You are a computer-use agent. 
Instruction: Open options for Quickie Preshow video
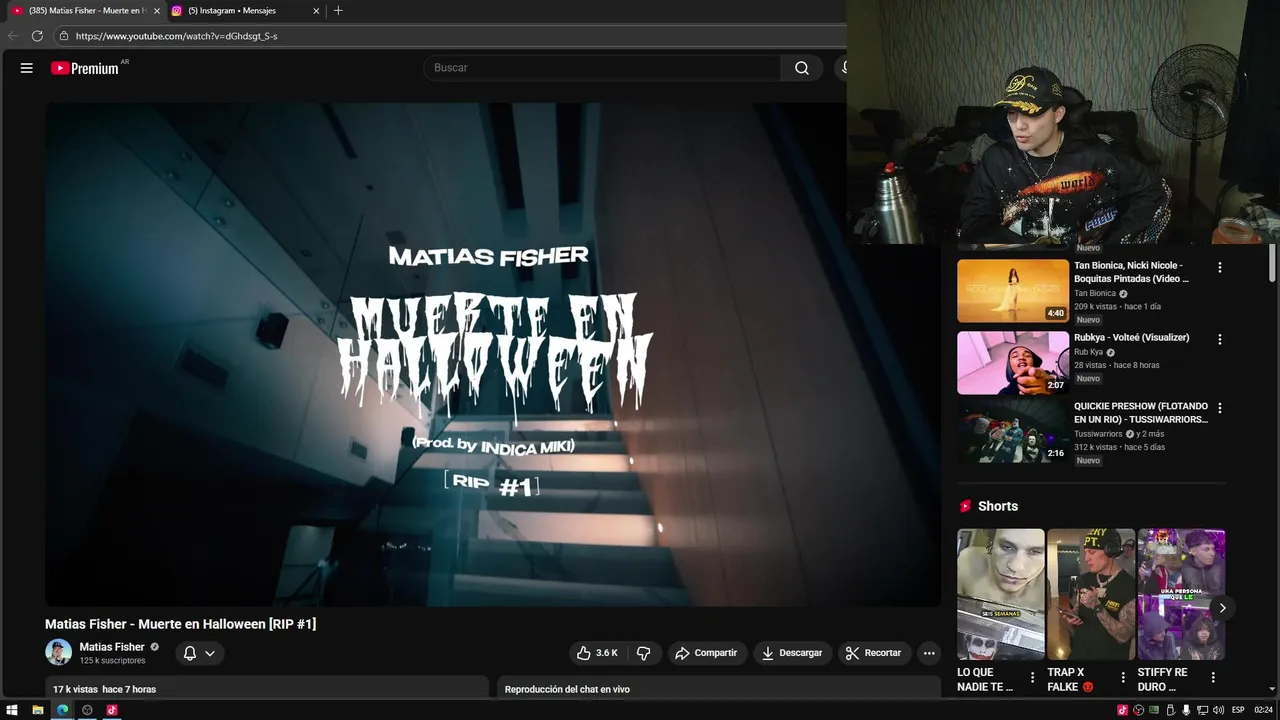(x=1219, y=408)
